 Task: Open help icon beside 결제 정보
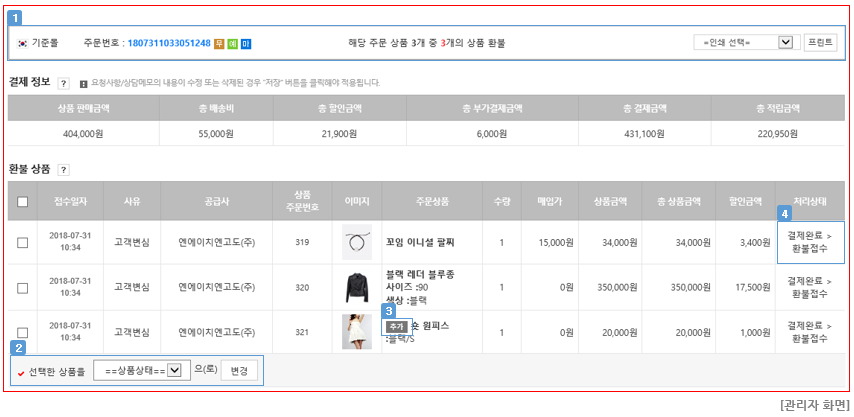[x=63, y=83]
